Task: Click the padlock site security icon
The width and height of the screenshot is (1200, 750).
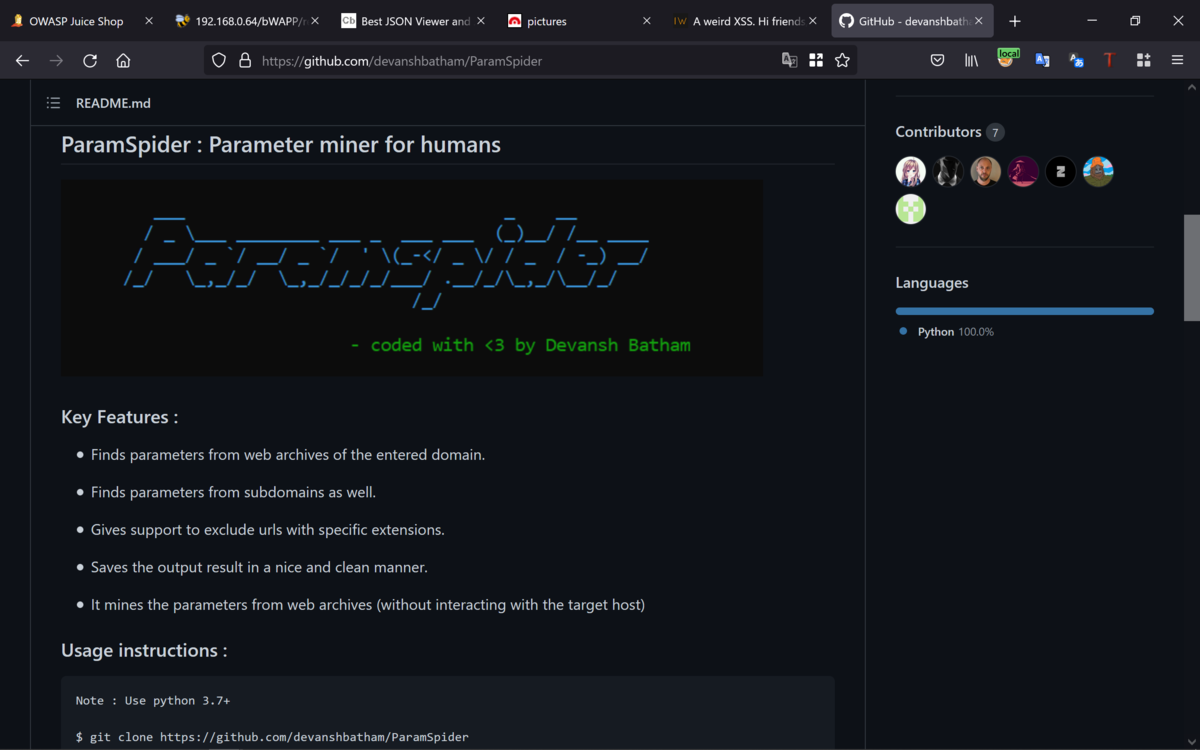Action: 245,61
